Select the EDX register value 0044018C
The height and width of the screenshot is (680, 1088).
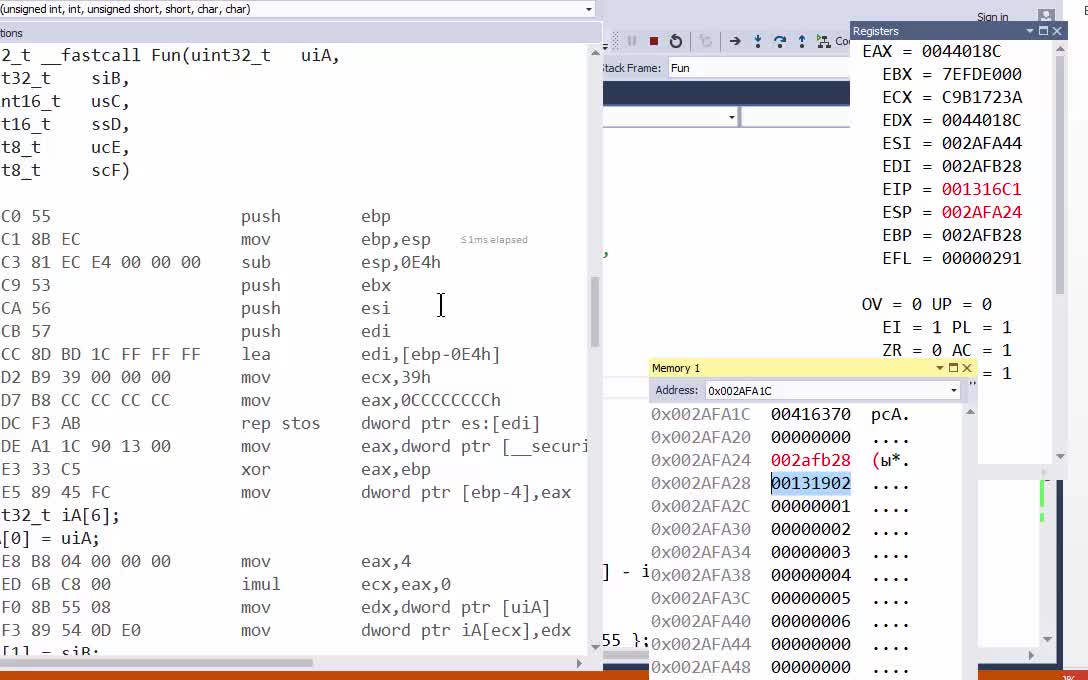(981, 120)
